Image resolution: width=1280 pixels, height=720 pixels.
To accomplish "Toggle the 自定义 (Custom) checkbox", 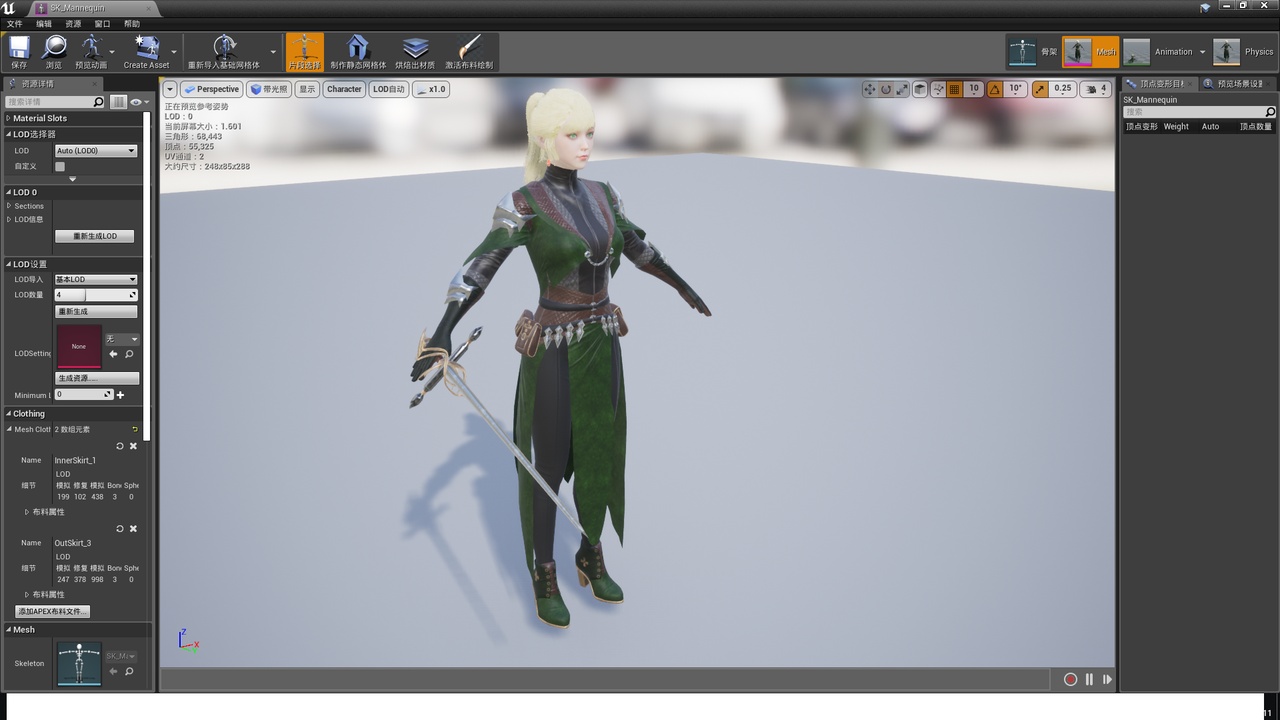I will click(x=60, y=166).
